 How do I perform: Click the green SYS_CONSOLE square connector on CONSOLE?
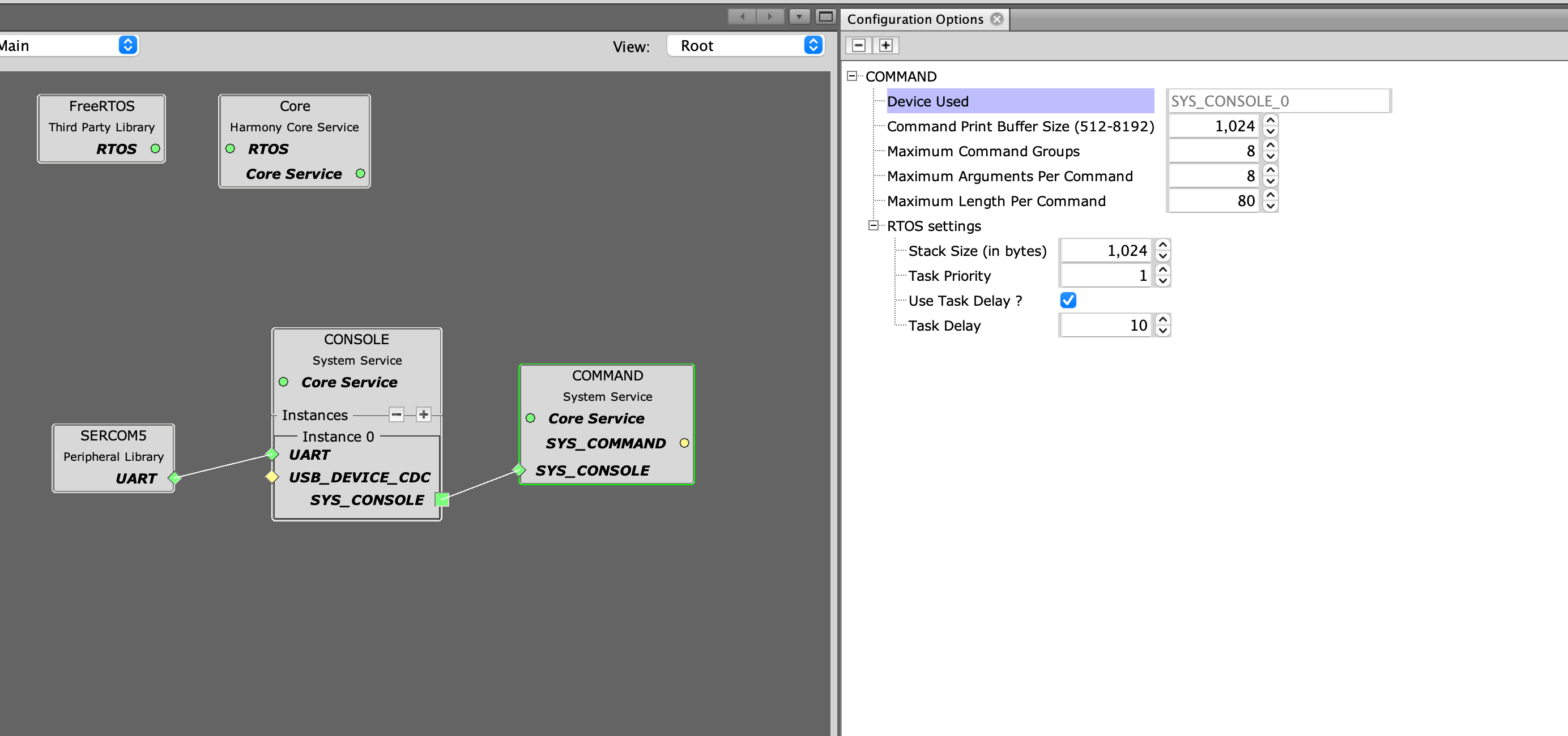pyautogui.click(x=442, y=500)
